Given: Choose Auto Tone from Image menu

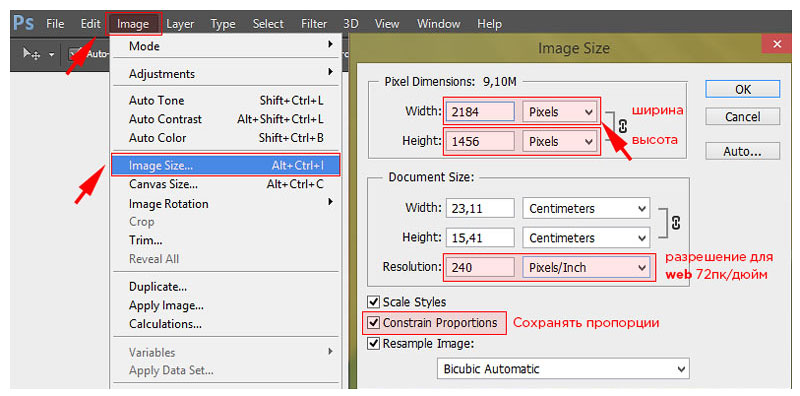Looking at the screenshot, I should pos(226,101).
